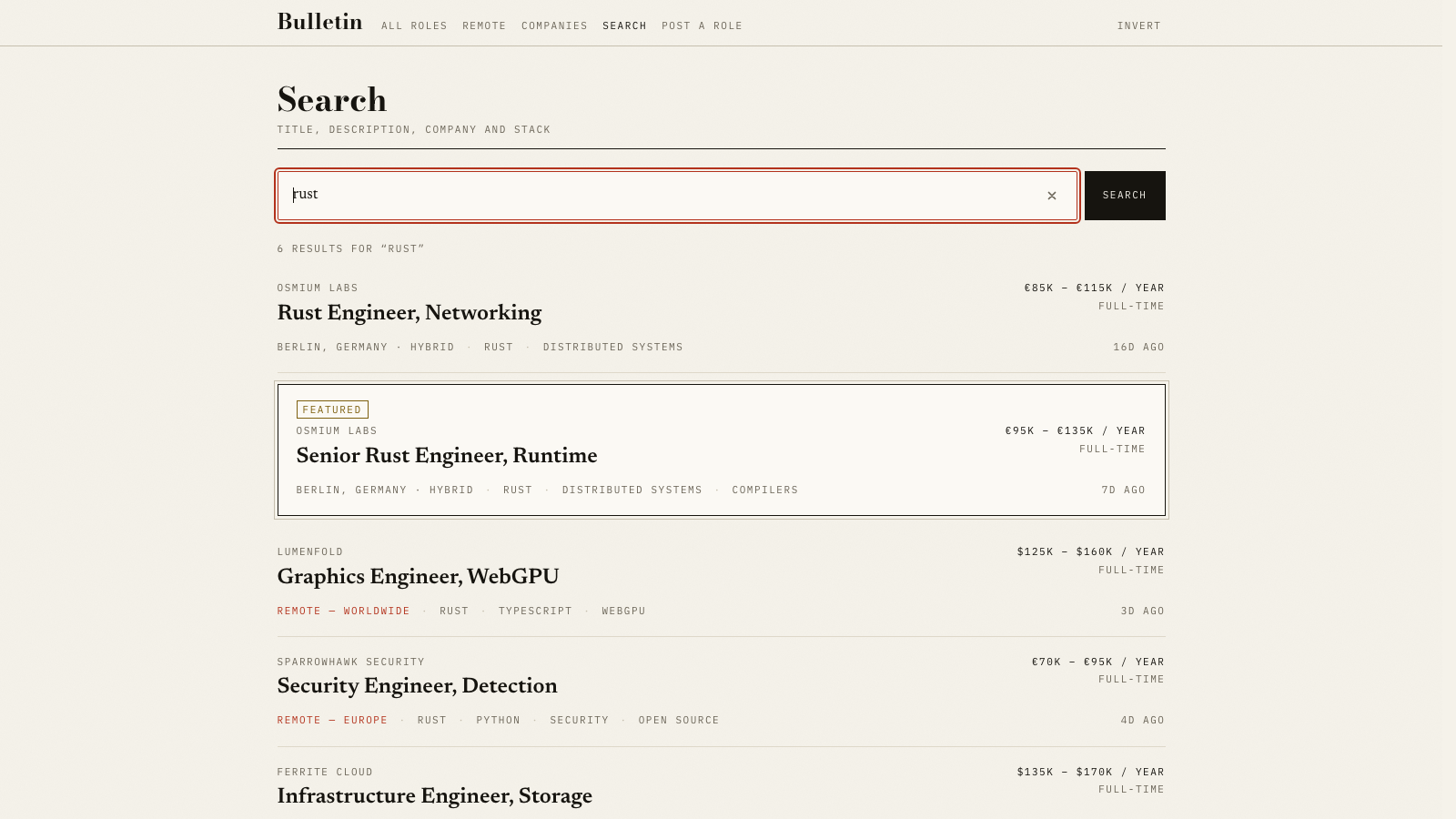Click the WebGPU tag under Graphics Engineer
The height and width of the screenshot is (819, 1456).
pos(623,612)
